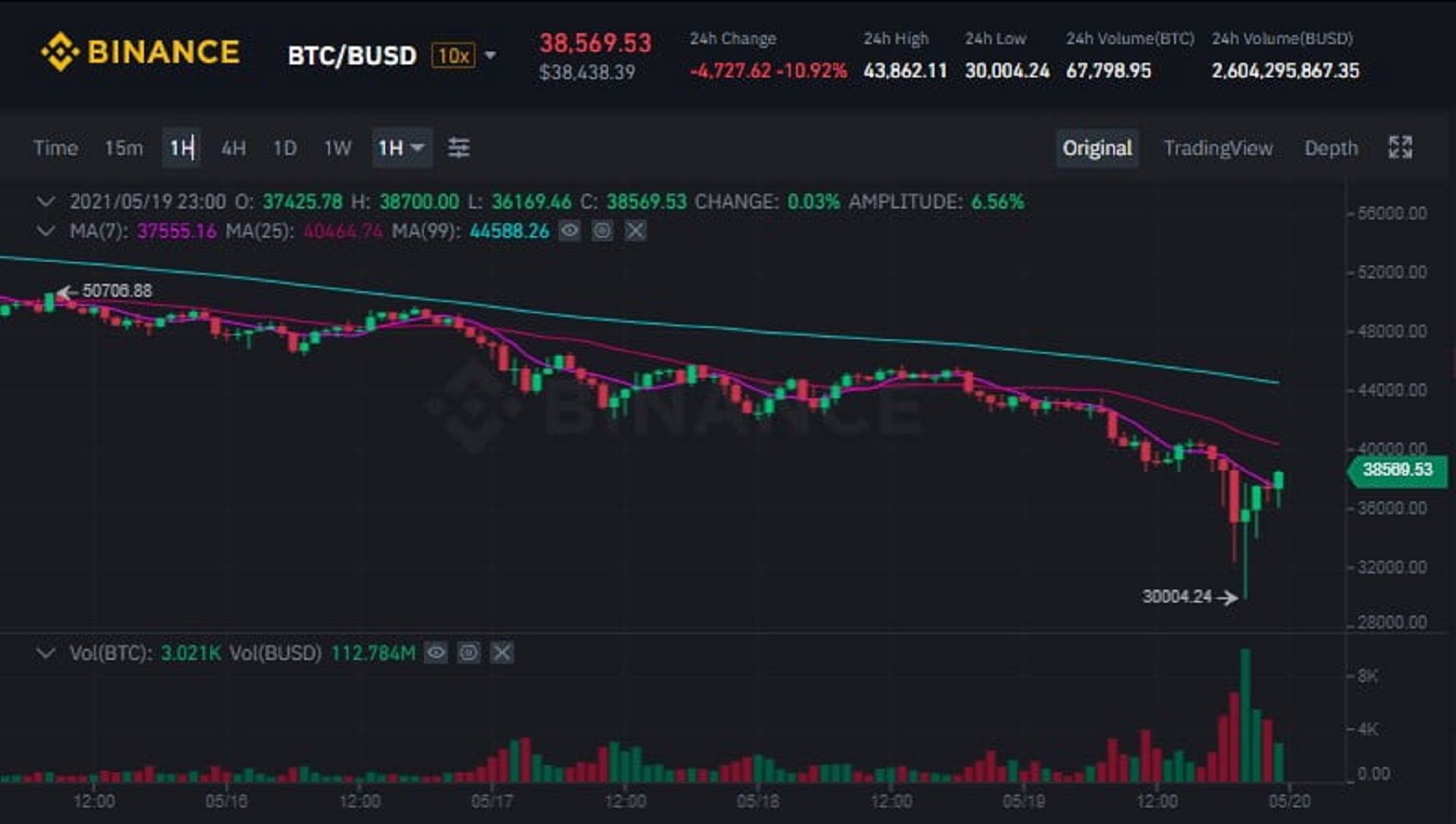The width and height of the screenshot is (1456, 824).
Task: Open MA indicator settings icon
Action: tap(602, 230)
